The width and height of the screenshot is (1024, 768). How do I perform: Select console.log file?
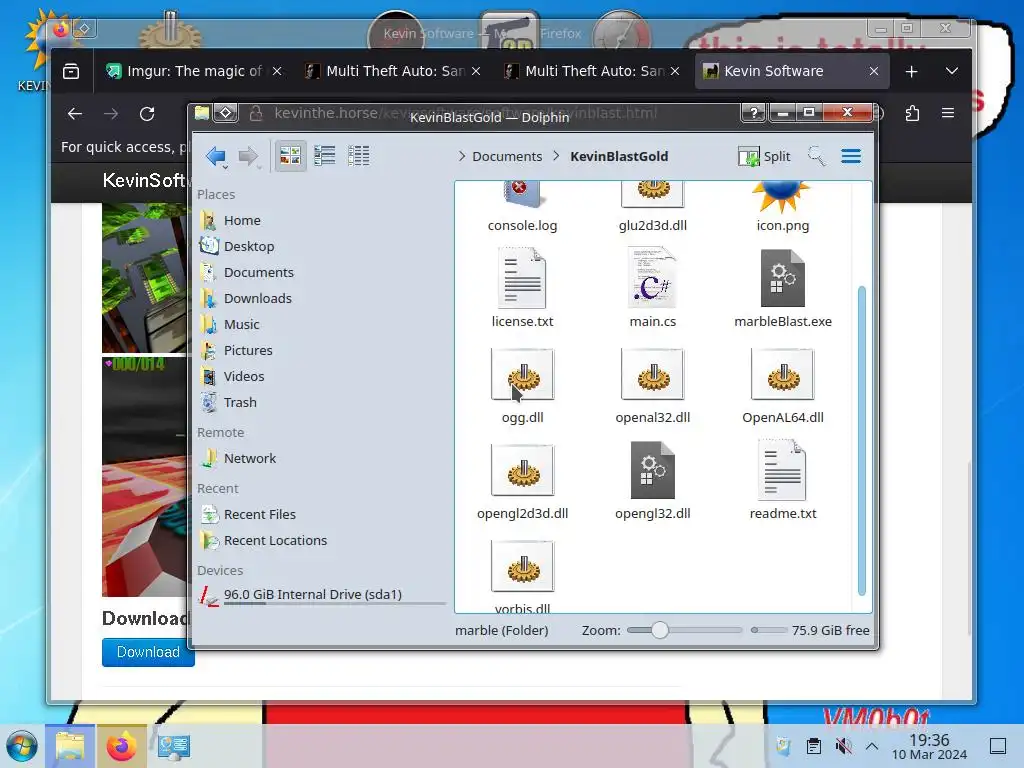coord(522,208)
